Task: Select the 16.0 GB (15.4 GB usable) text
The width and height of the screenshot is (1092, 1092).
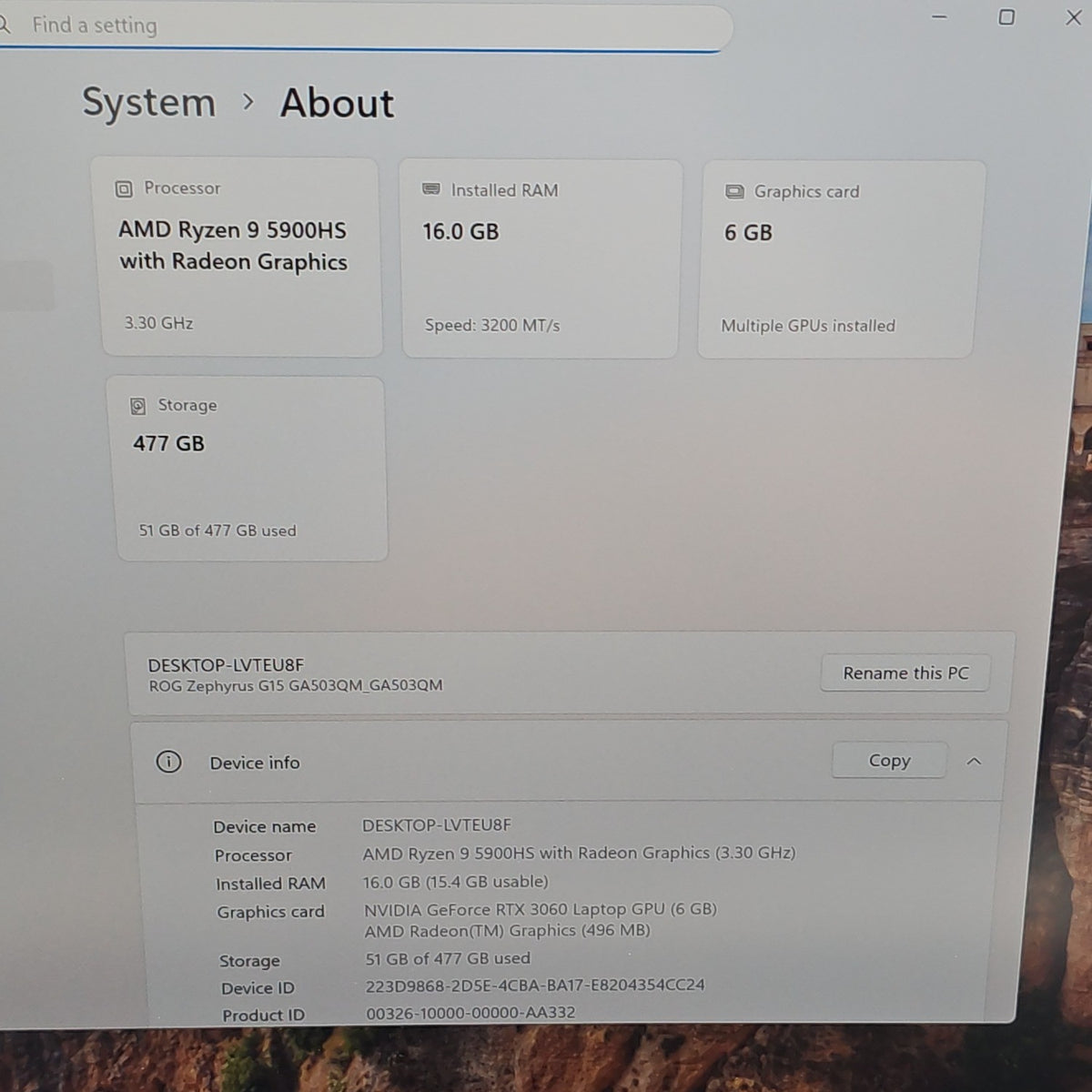Action: click(x=455, y=882)
